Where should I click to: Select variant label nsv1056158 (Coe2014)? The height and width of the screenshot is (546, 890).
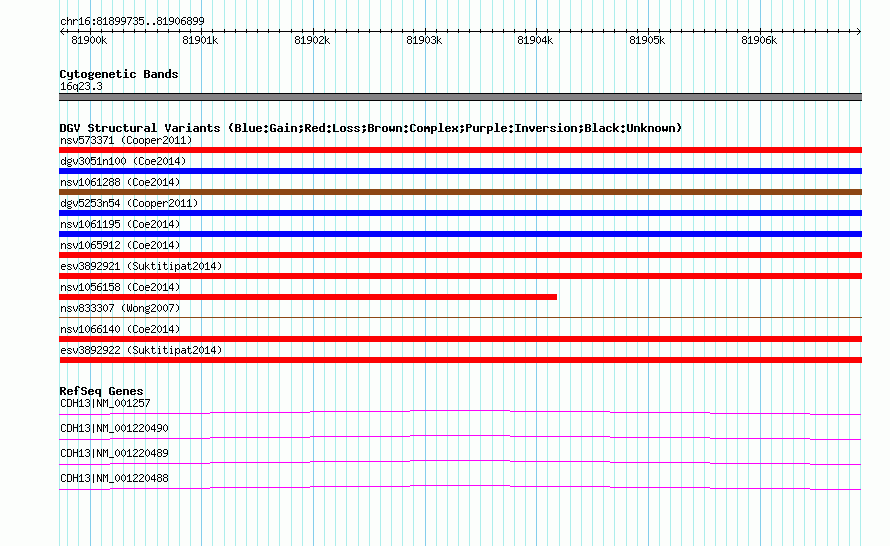[120, 287]
